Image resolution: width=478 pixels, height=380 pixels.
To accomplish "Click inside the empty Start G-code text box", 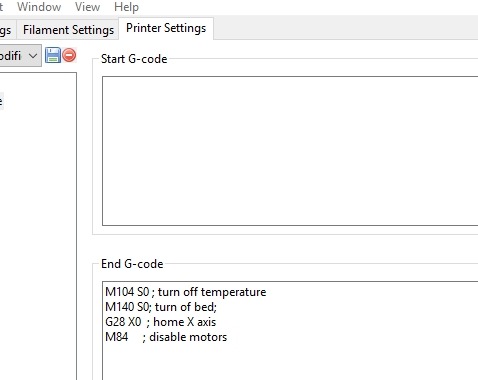I will pyautogui.click(x=290, y=151).
